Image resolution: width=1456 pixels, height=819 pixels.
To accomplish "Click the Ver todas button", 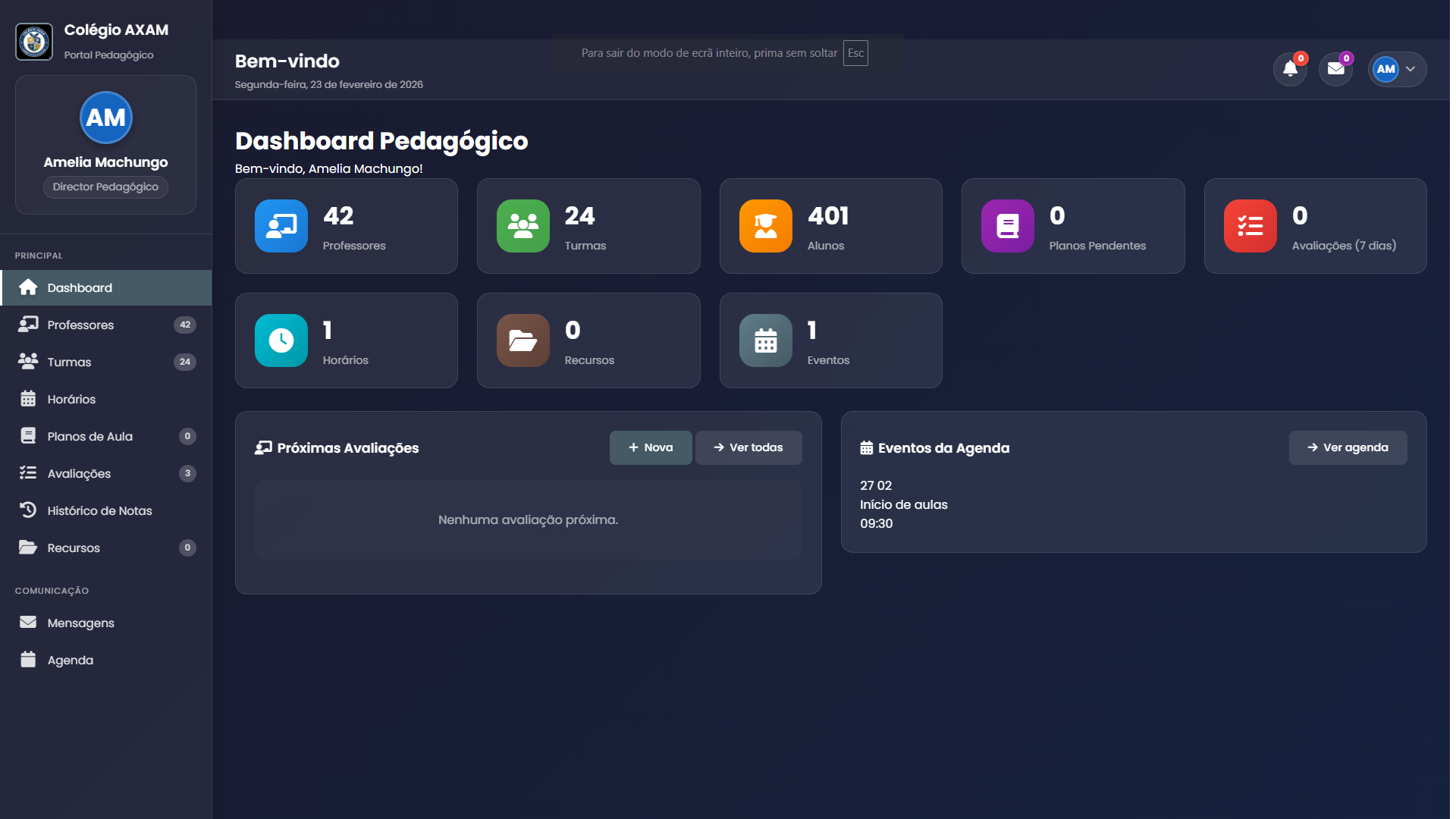I will click(x=748, y=447).
